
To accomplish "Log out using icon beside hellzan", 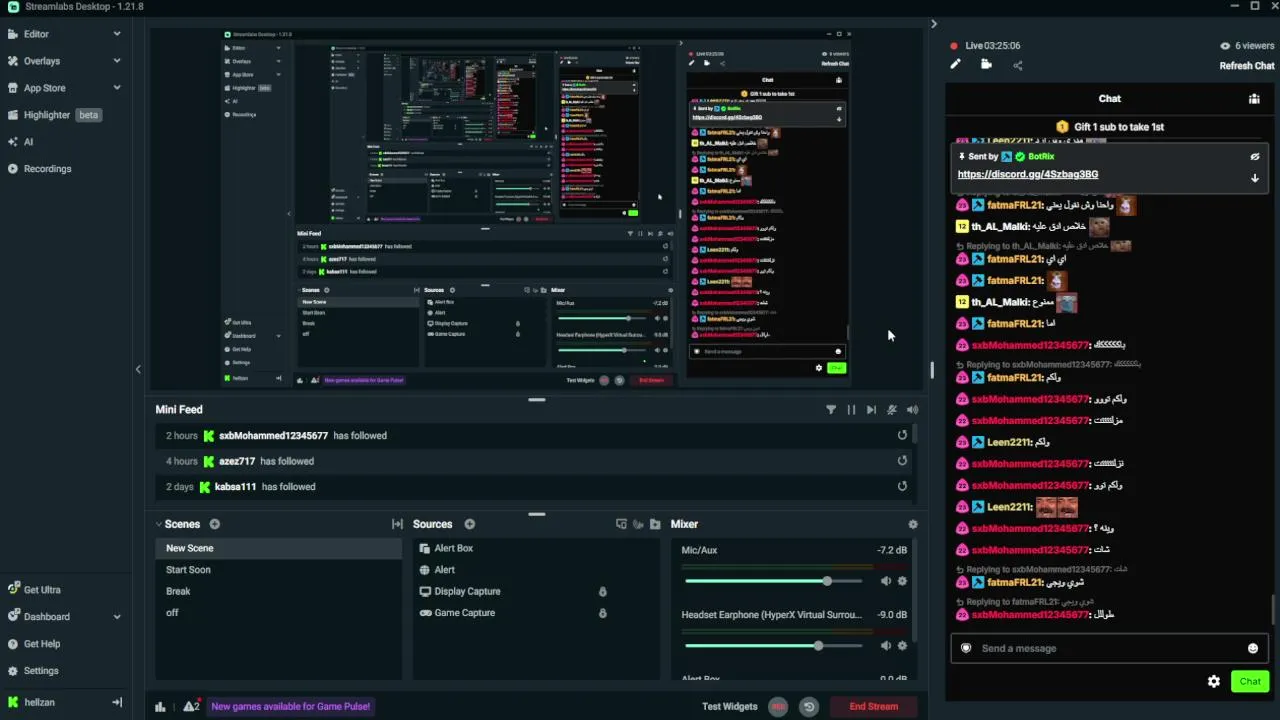I will [117, 702].
